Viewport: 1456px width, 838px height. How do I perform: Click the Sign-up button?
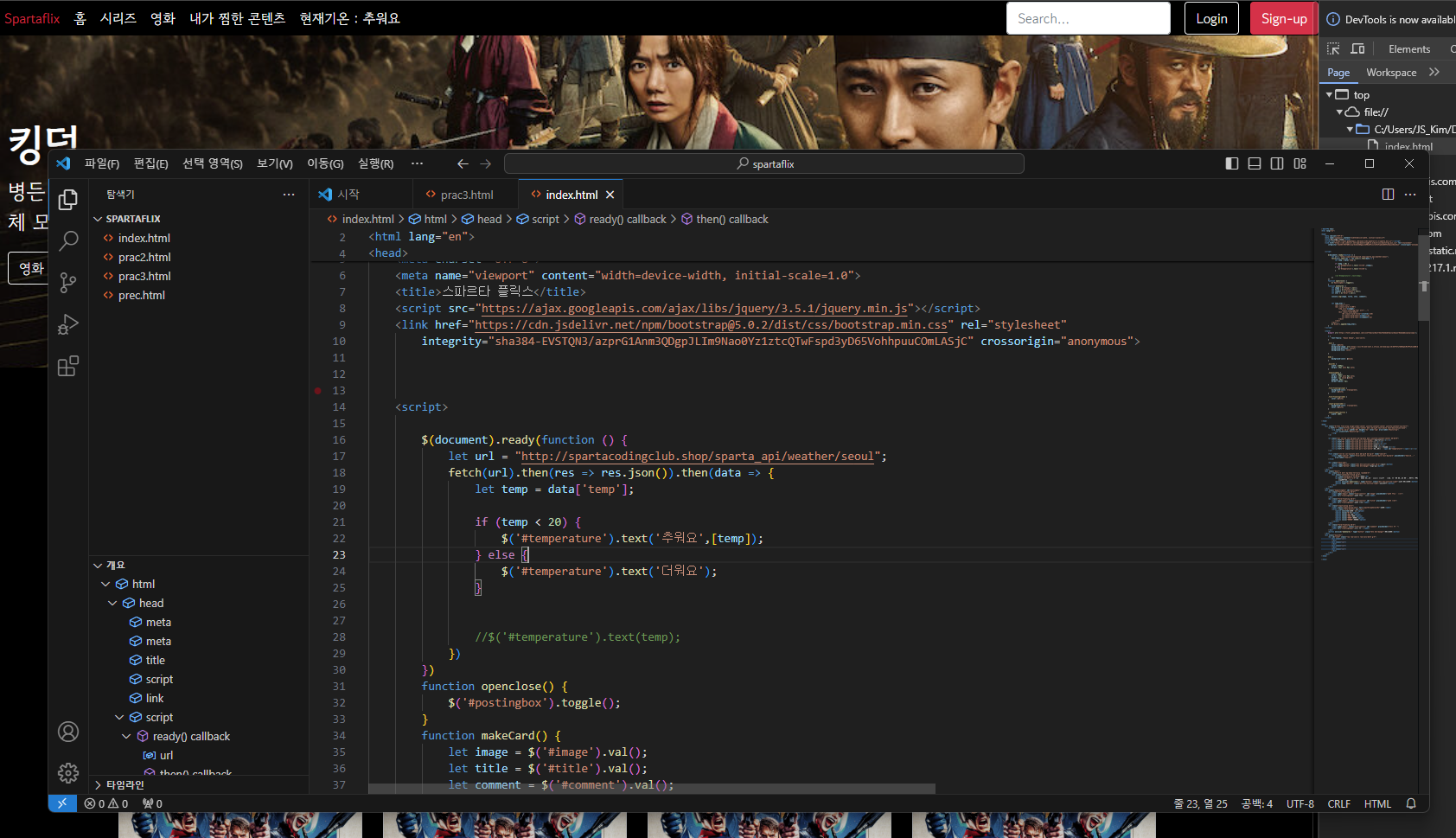pos(1284,18)
